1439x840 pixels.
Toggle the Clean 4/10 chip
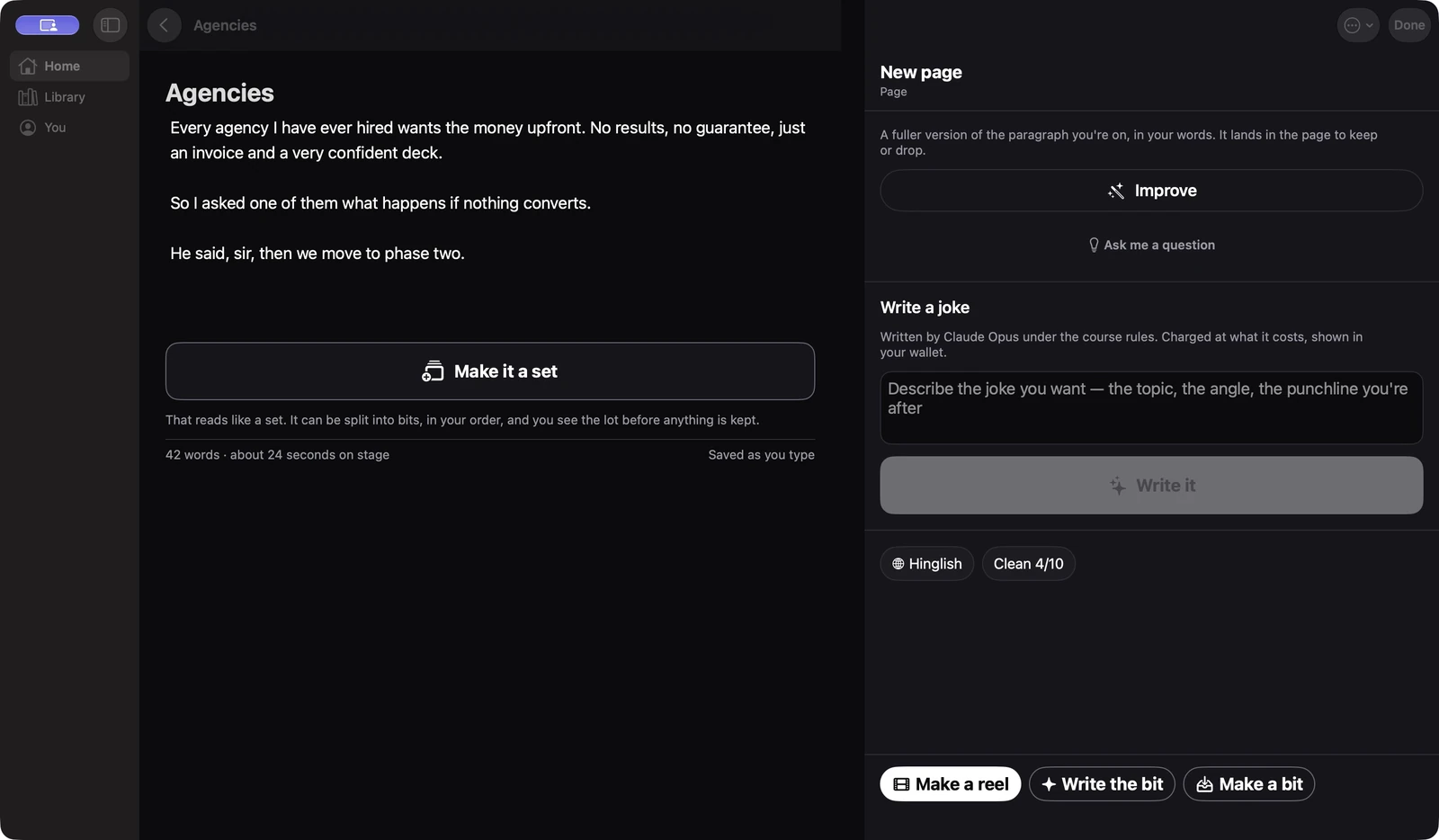click(x=1028, y=564)
